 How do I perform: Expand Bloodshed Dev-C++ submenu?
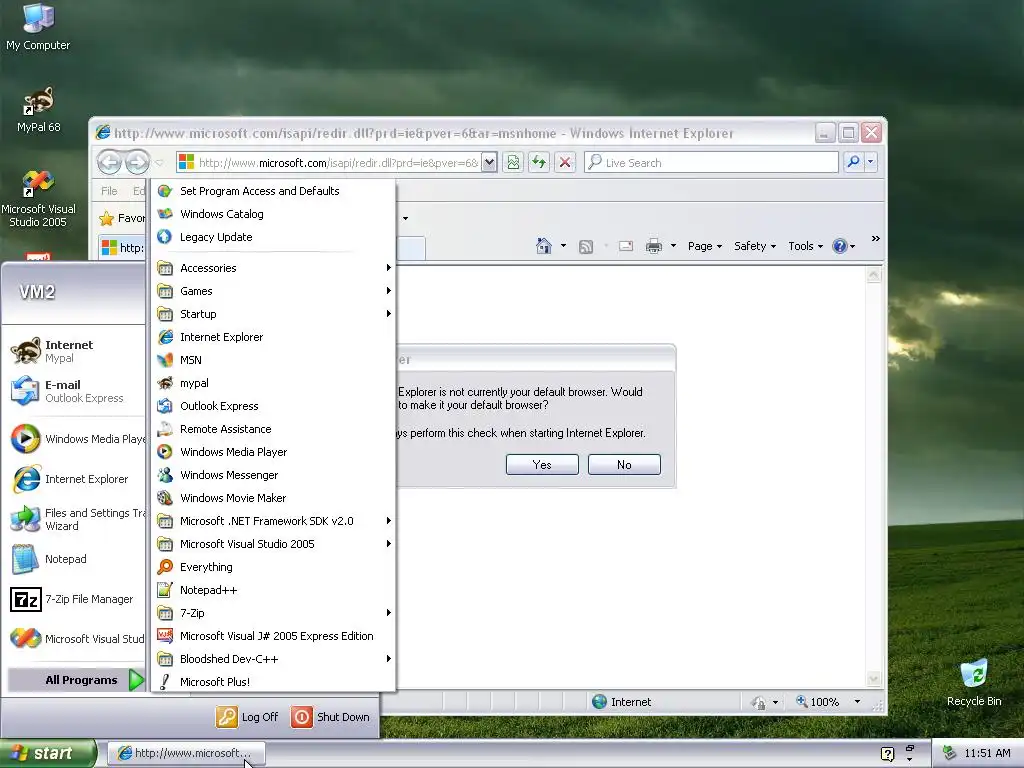(x=274, y=658)
